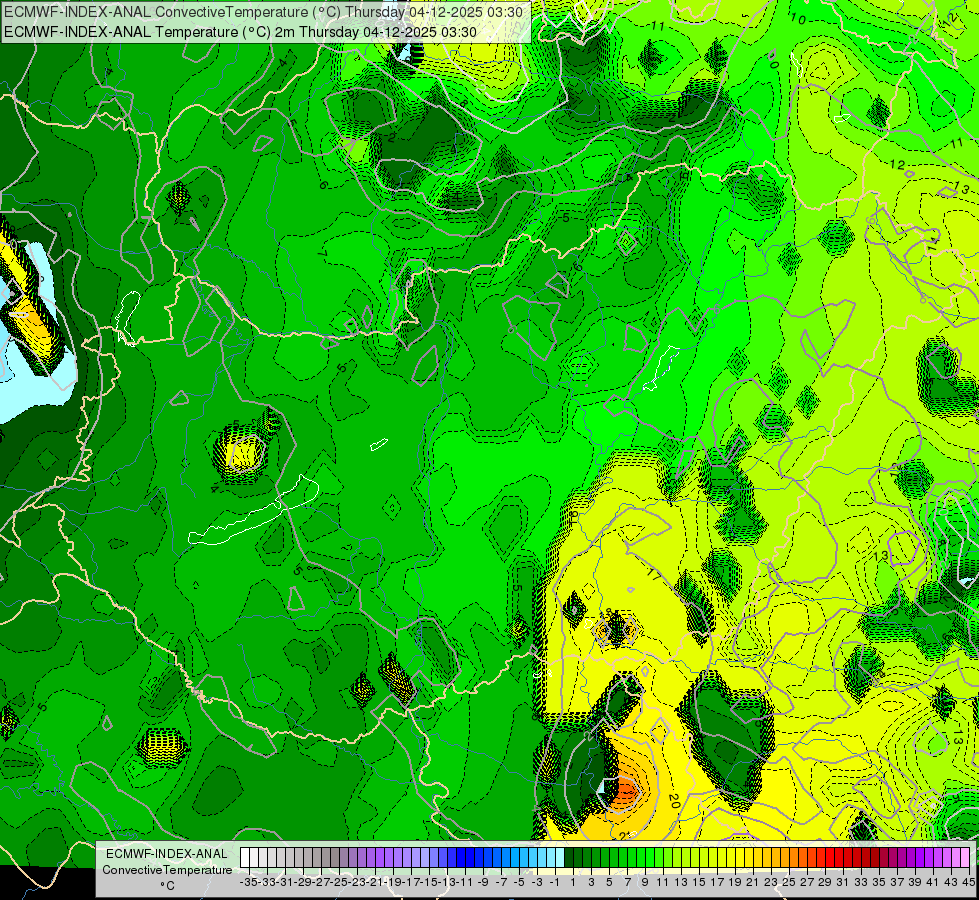Click the -21 legend value
Image resolution: width=979 pixels, height=900 pixels.
[376, 883]
